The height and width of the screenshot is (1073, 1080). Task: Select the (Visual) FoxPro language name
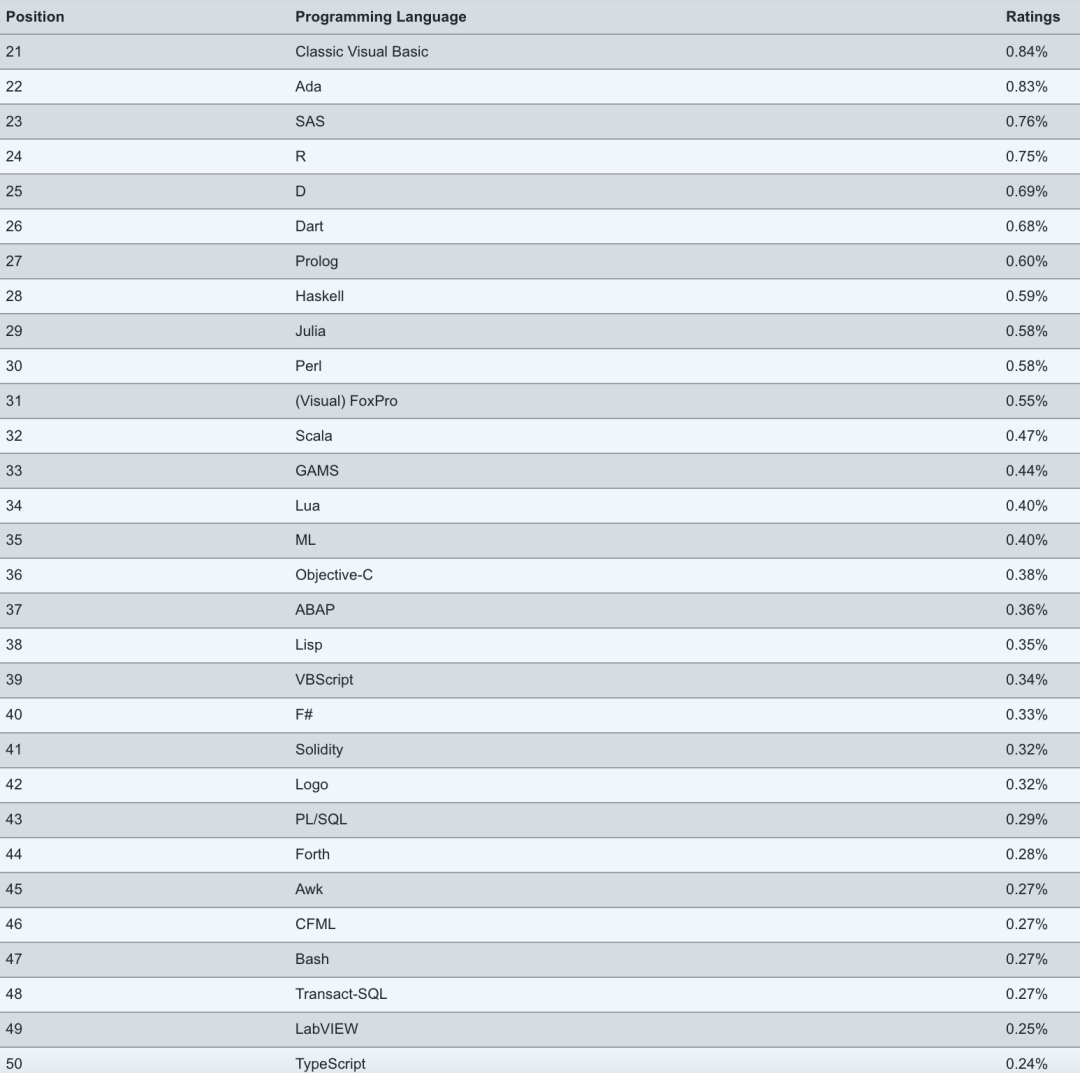346,401
